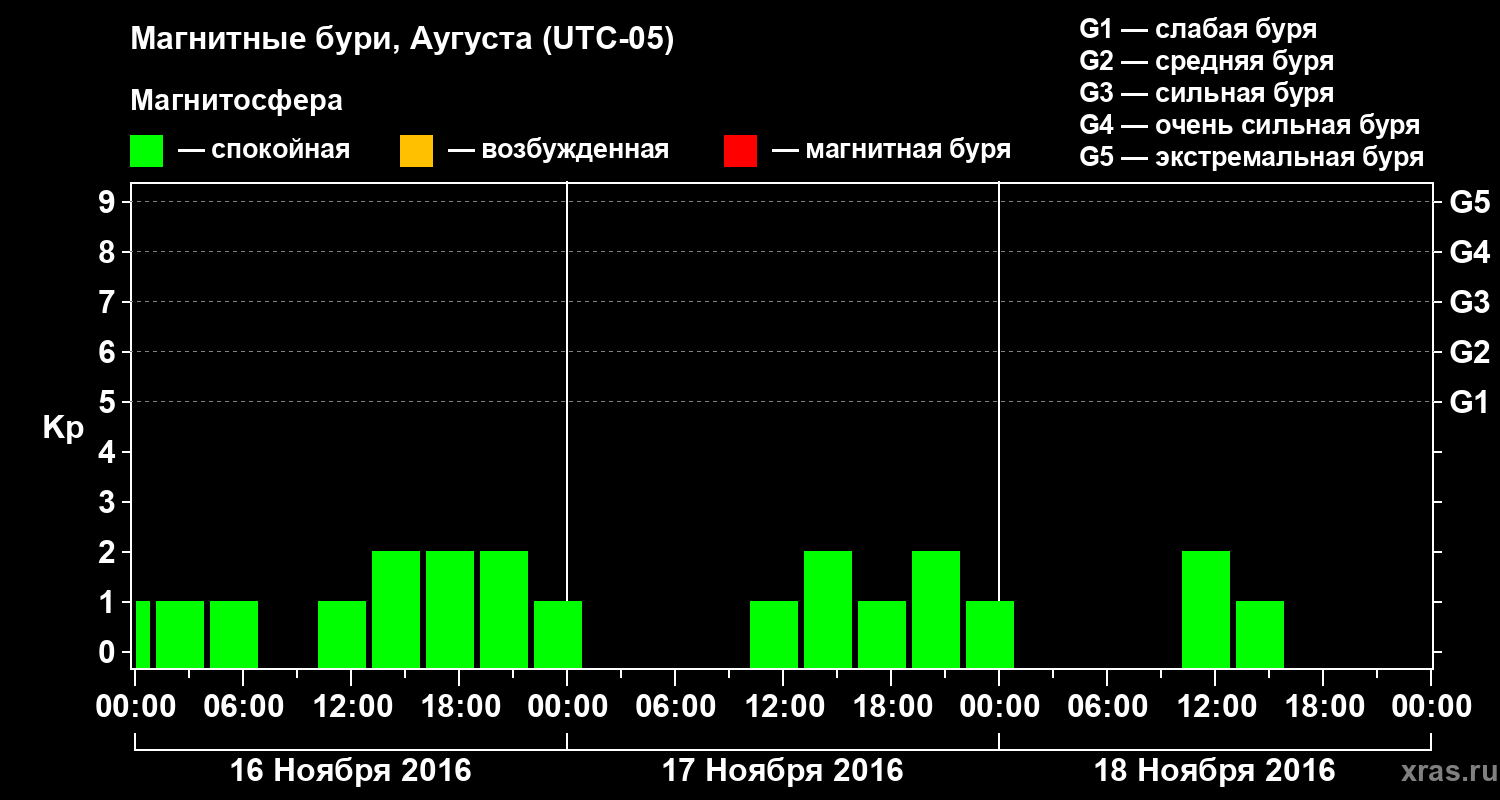Screen dimensions: 1500x800
Task: Click the 'G5' label on right axis
Action: (1469, 202)
